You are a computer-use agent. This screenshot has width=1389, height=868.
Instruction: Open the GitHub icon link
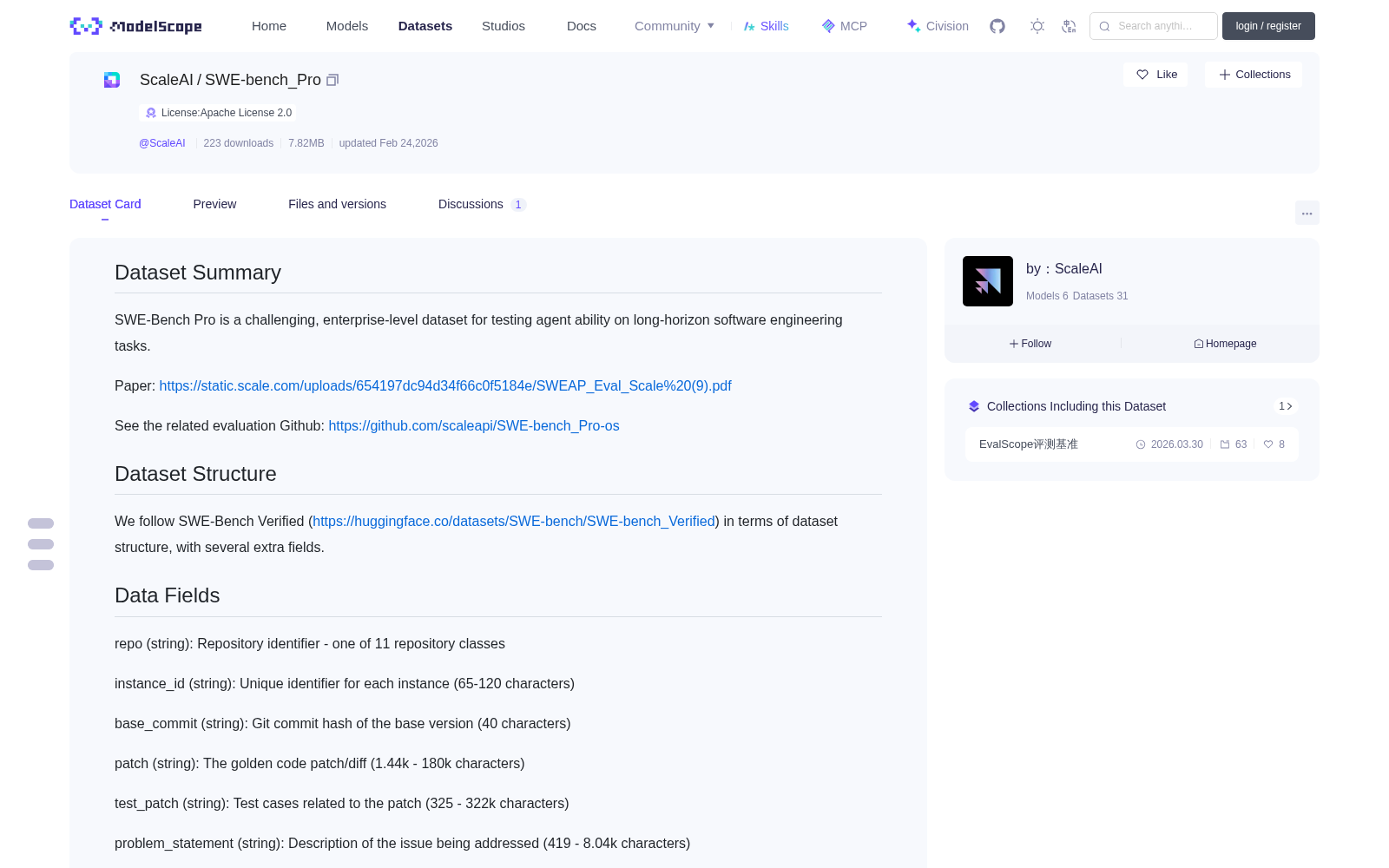coord(997,26)
